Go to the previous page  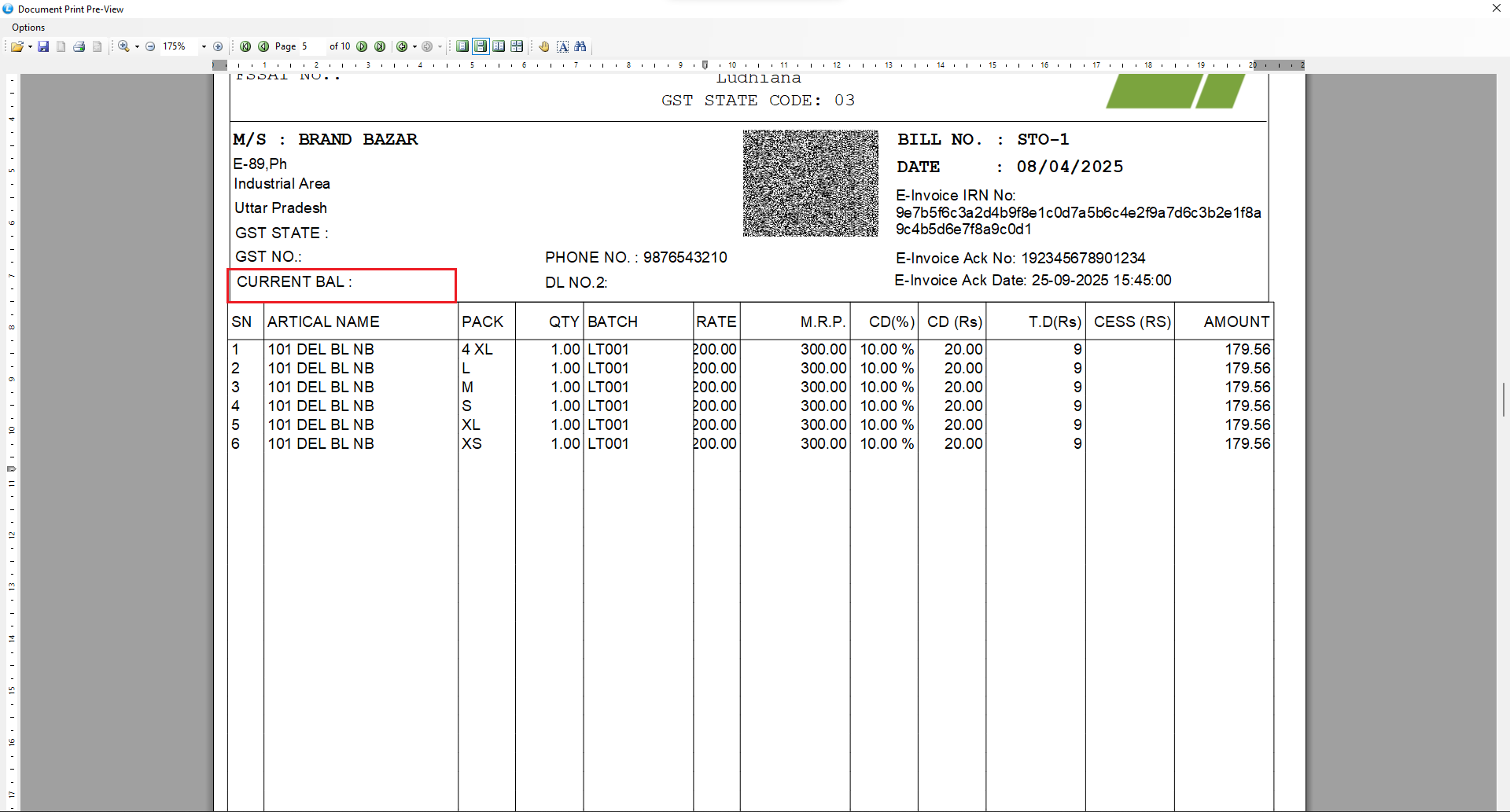coord(263,46)
